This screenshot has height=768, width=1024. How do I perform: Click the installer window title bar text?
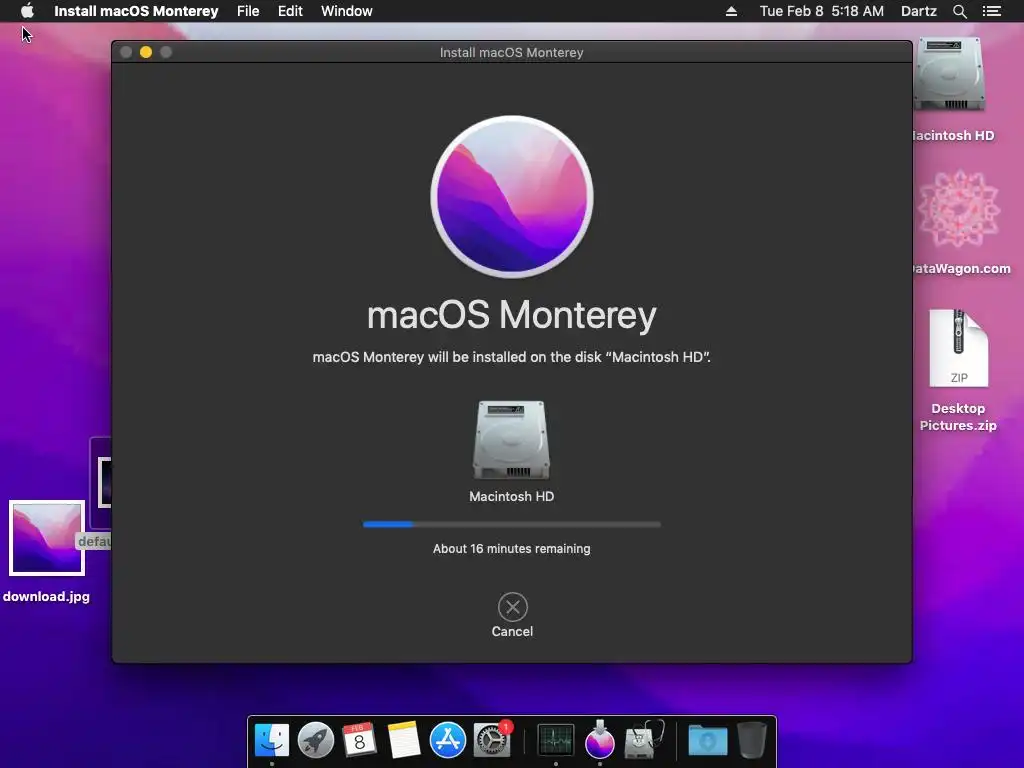[x=511, y=52]
